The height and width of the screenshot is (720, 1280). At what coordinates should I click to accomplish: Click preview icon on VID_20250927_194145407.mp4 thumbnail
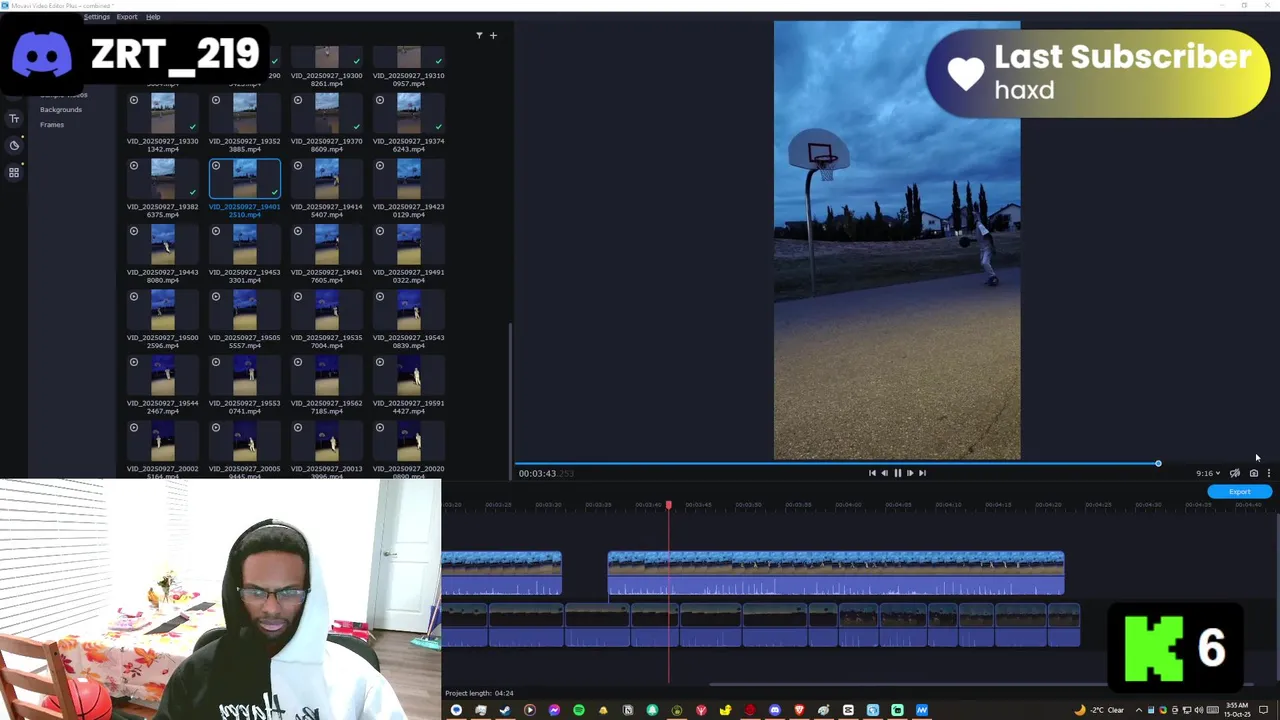pyautogui.click(x=298, y=166)
